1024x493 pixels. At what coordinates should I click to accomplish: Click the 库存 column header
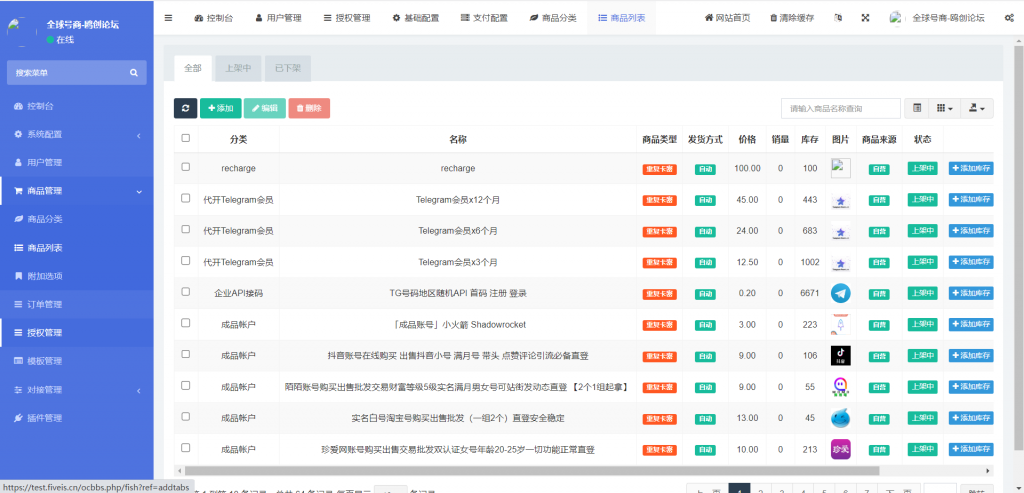(810, 139)
